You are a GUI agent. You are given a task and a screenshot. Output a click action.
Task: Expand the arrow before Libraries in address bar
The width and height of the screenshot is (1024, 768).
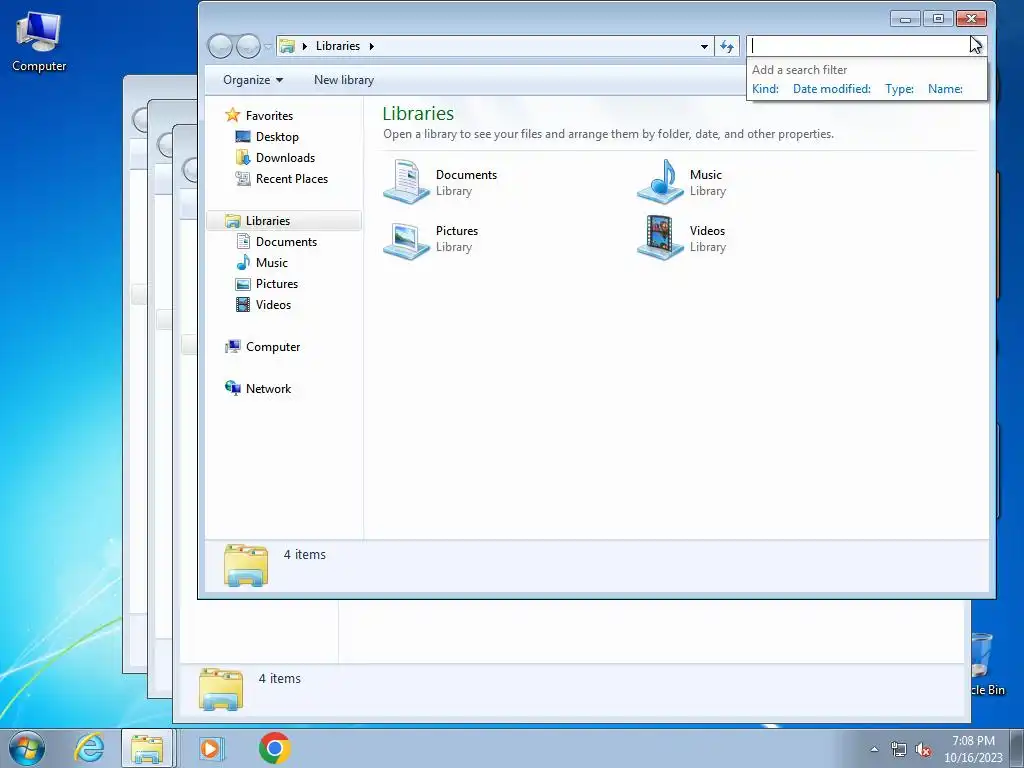tap(304, 46)
